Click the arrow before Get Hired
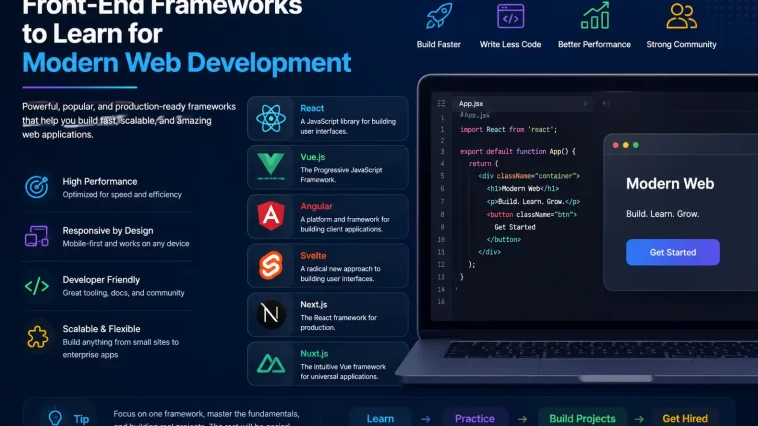This screenshot has height=426, width=758. click(x=639, y=419)
